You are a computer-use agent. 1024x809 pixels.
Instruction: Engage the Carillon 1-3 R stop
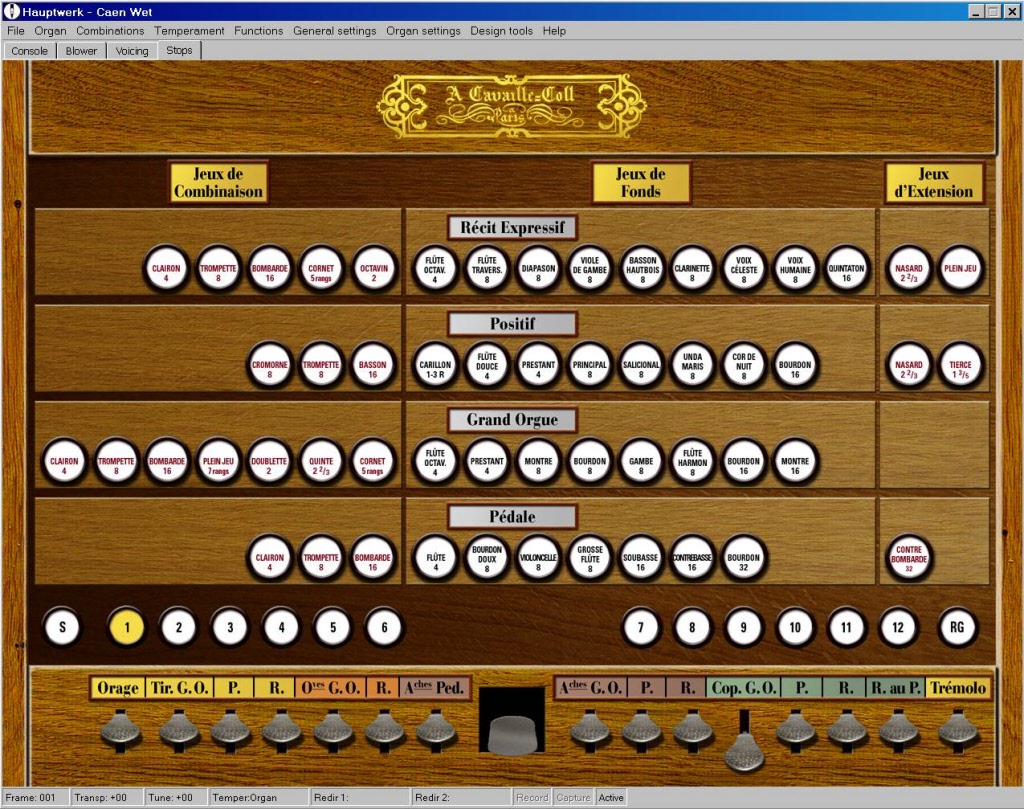435,366
